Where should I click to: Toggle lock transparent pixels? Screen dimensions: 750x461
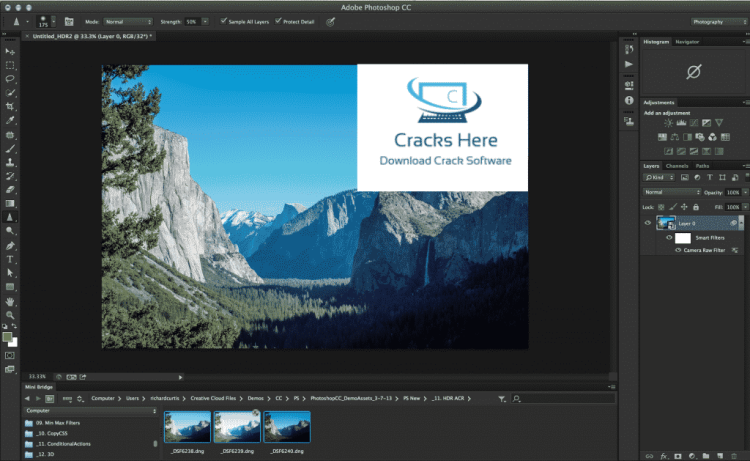click(661, 207)
